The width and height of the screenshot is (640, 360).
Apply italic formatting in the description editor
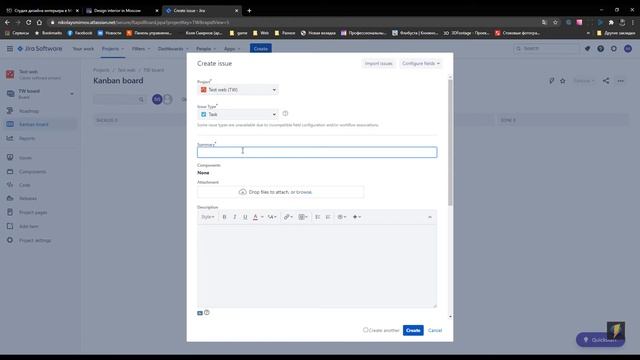click(235, 217)
